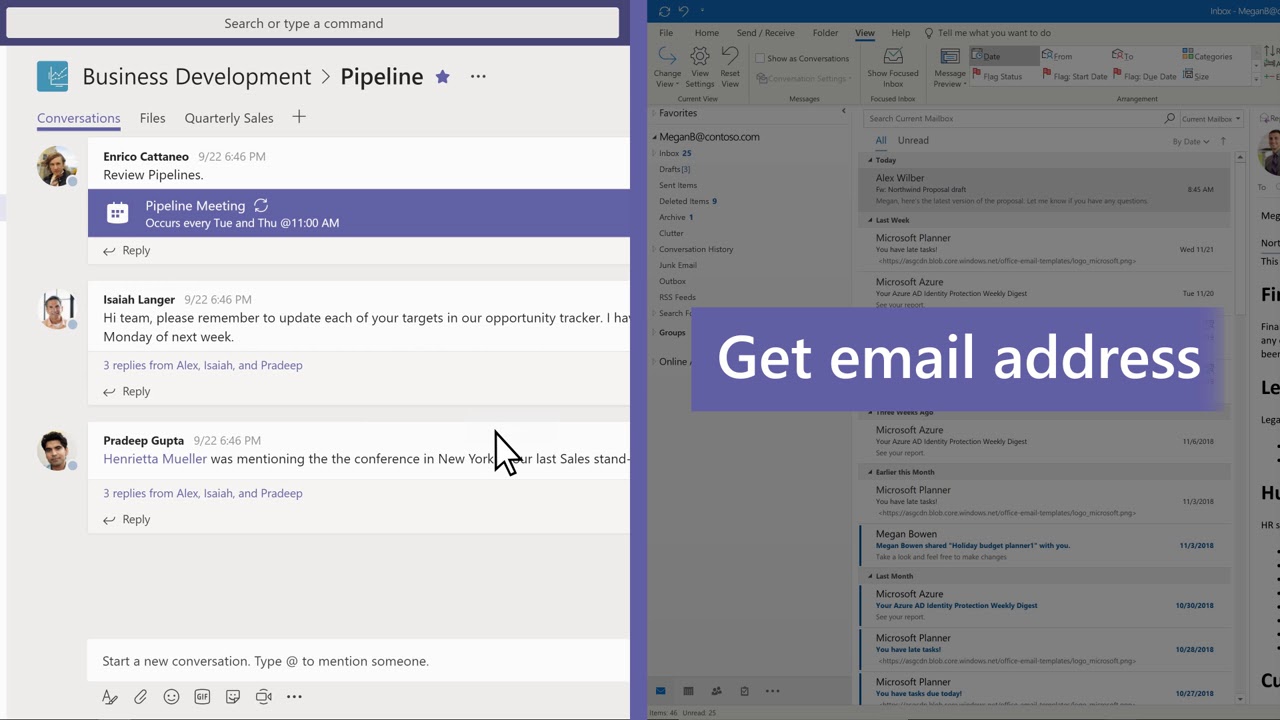Expand 3 replies under Isaiah Langer's post
The image size is (1280, 720).
coord(203,365)
